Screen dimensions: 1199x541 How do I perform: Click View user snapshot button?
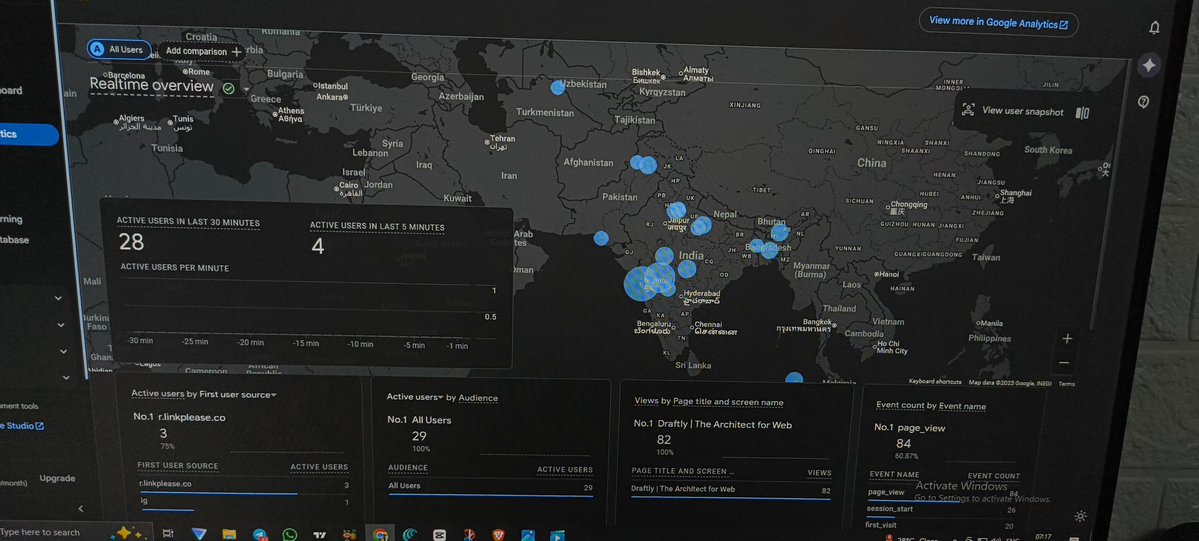pyautogui.click(x=1022, y=112)
